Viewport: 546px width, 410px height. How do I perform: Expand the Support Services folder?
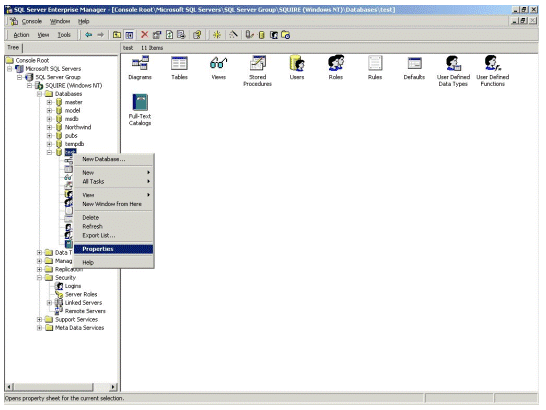(39, 319)
